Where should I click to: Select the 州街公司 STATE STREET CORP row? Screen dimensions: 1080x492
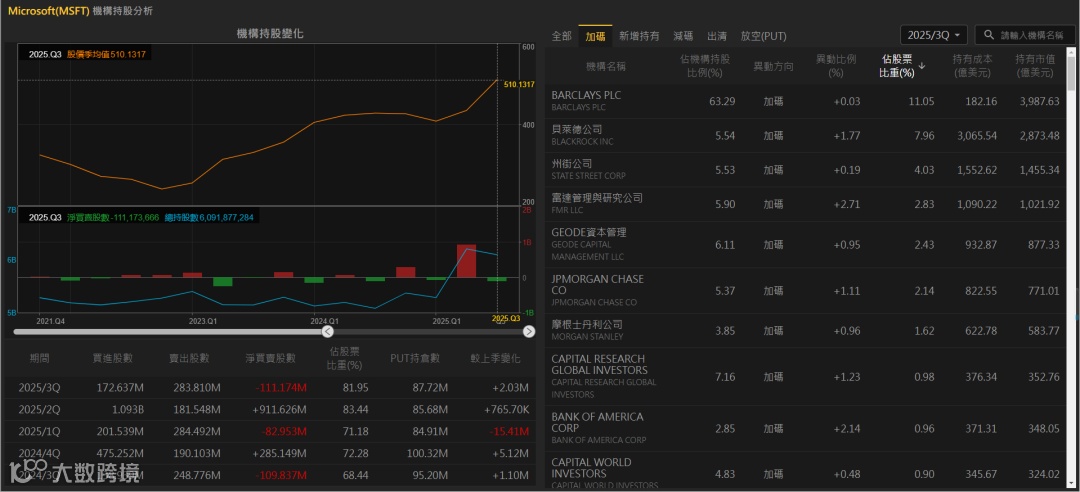point(806,170)
